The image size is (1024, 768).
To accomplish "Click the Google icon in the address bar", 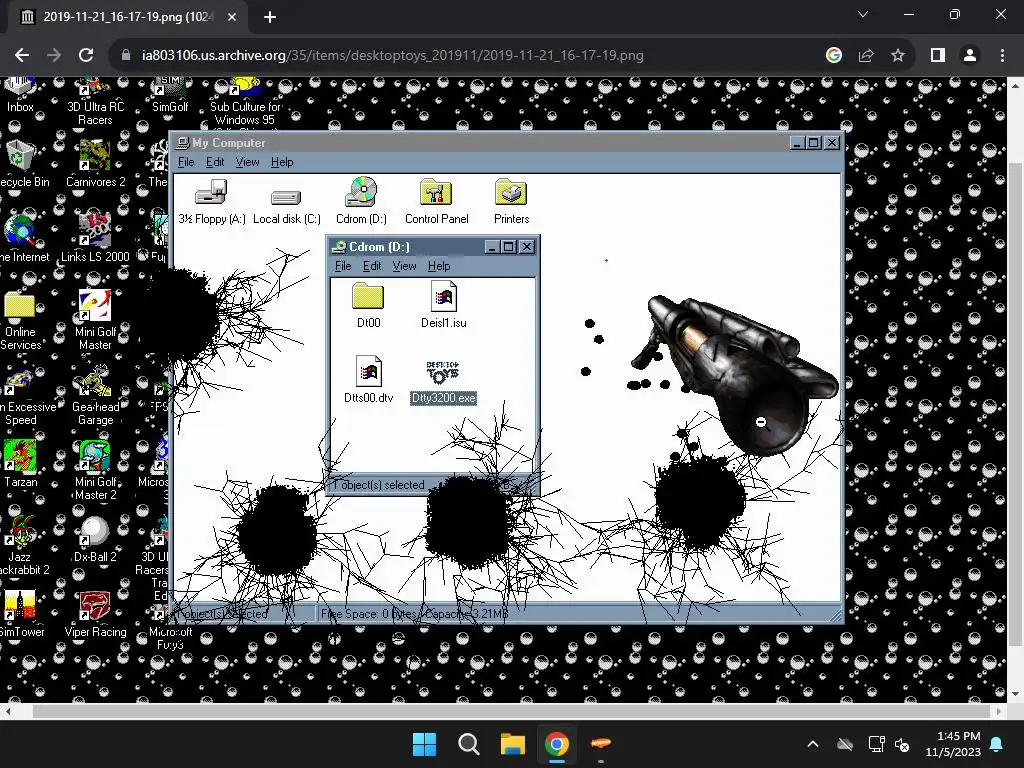I will [834, 56].
